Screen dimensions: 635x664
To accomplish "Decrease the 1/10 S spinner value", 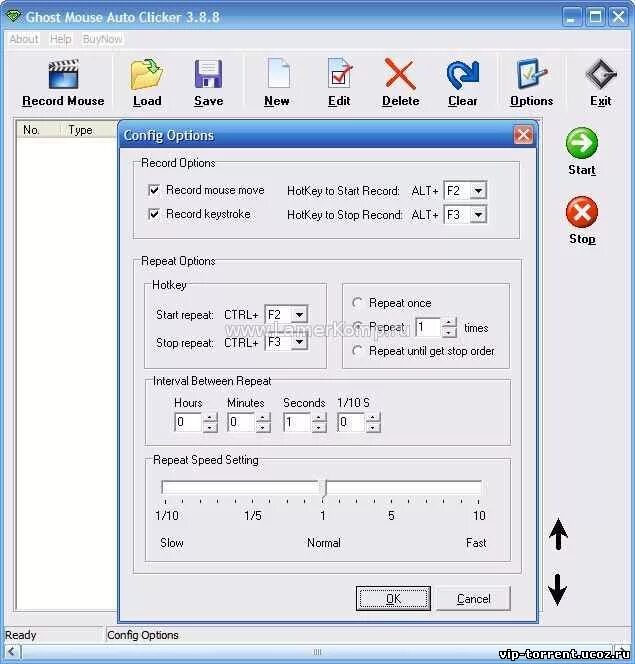I will pyautogui.click(x=373, y=427).
